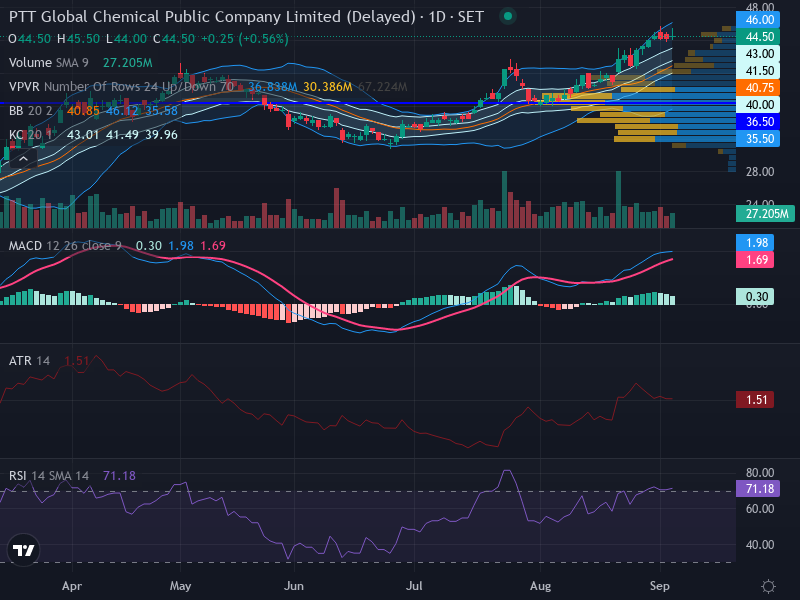Click the orange 40.75 price label
800x600 pixels.
[758, 88]
